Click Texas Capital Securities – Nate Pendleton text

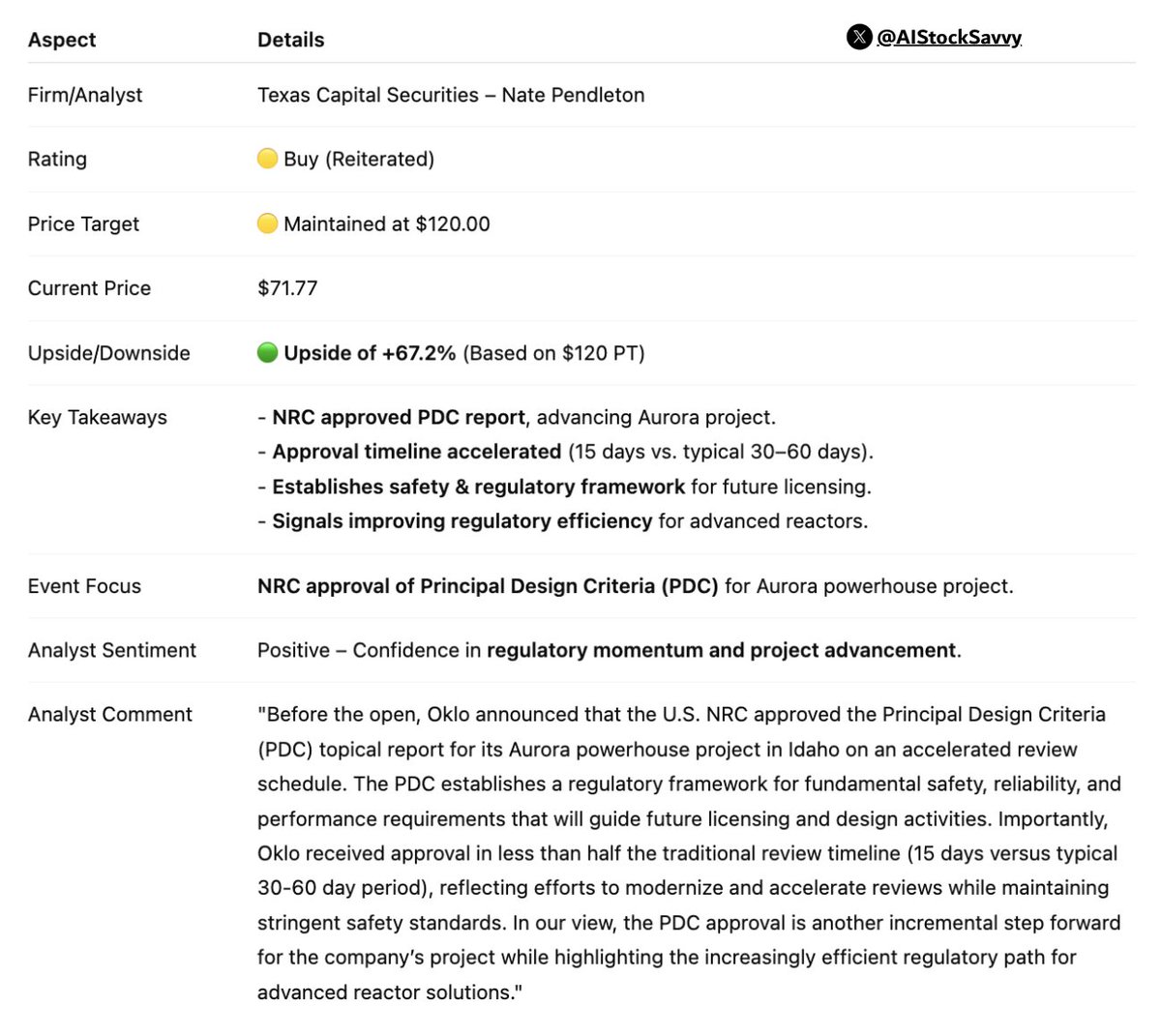point(451,95)
